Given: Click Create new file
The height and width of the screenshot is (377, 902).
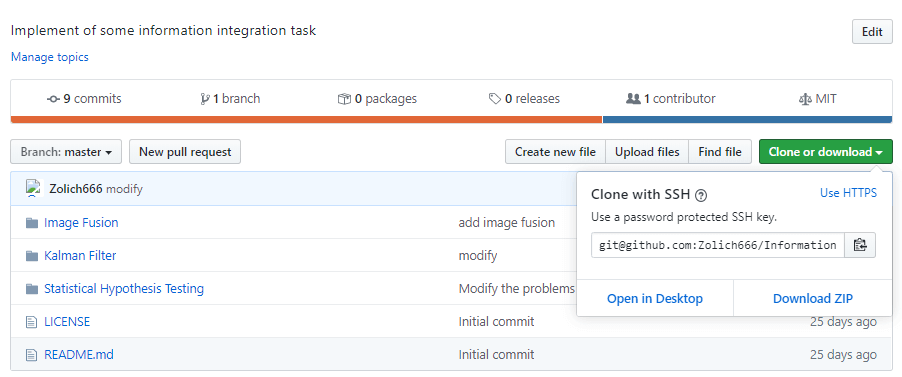Looking at the screenshot, I should point(555,152).
